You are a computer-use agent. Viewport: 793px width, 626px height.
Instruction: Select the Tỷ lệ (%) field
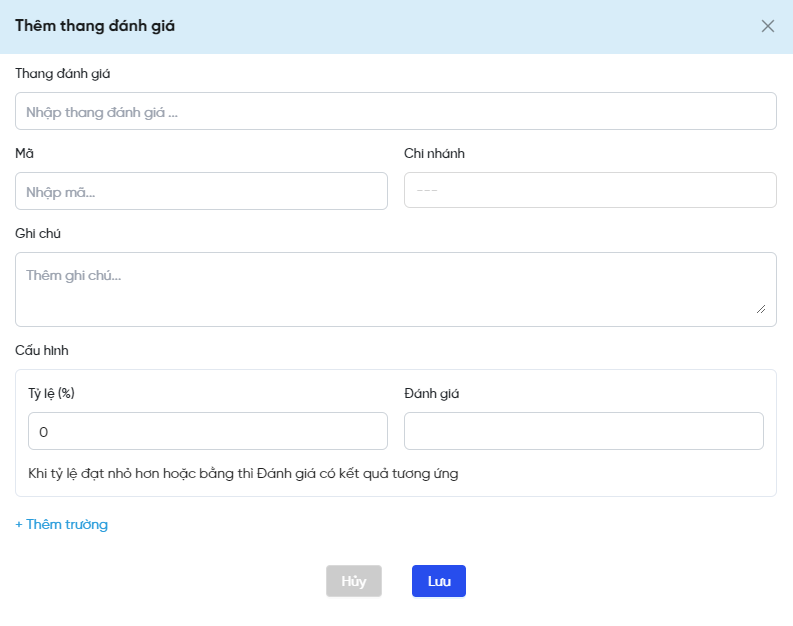click(208, 431)
